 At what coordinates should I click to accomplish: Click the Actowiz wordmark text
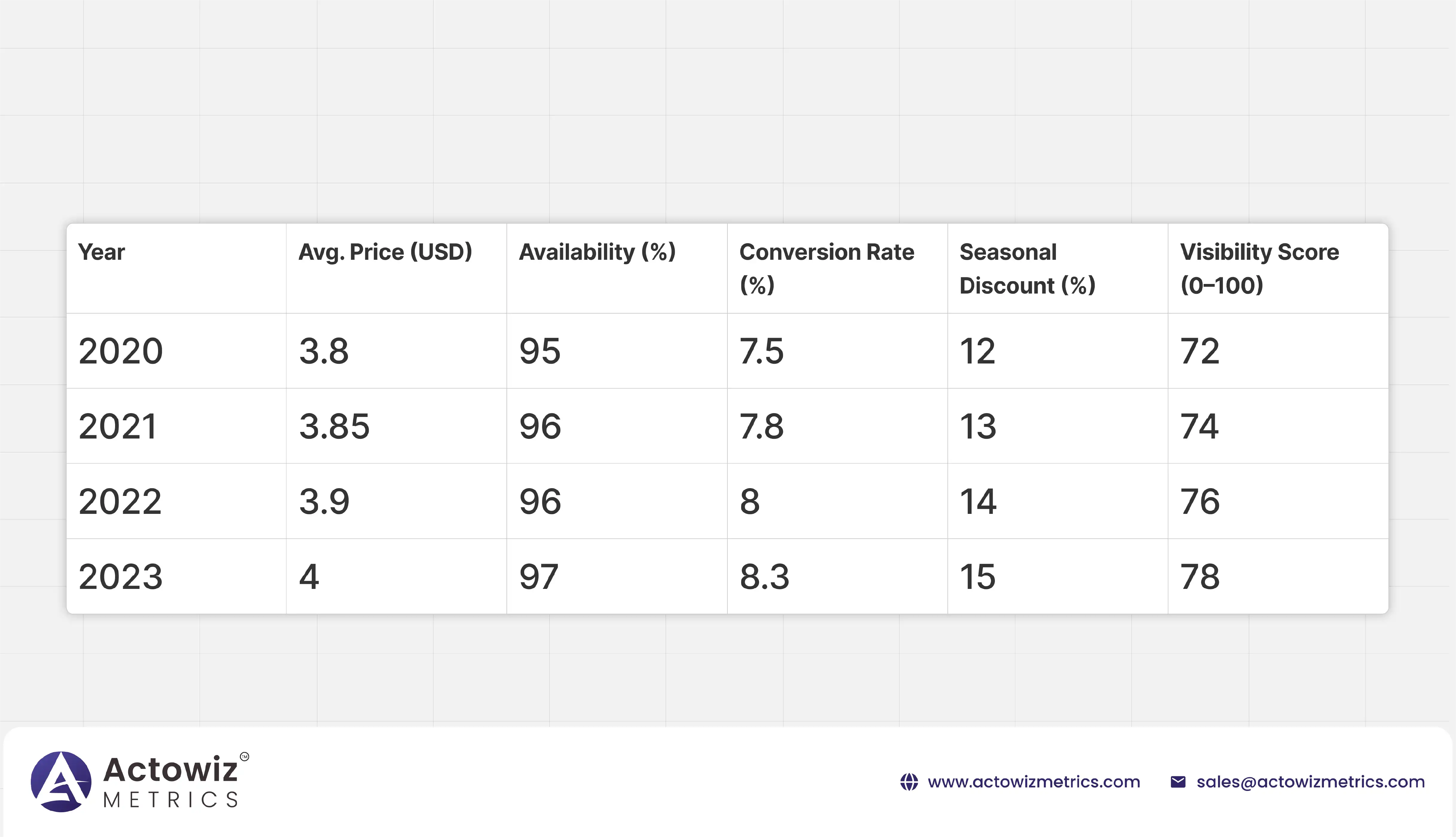tap(170, 769)
